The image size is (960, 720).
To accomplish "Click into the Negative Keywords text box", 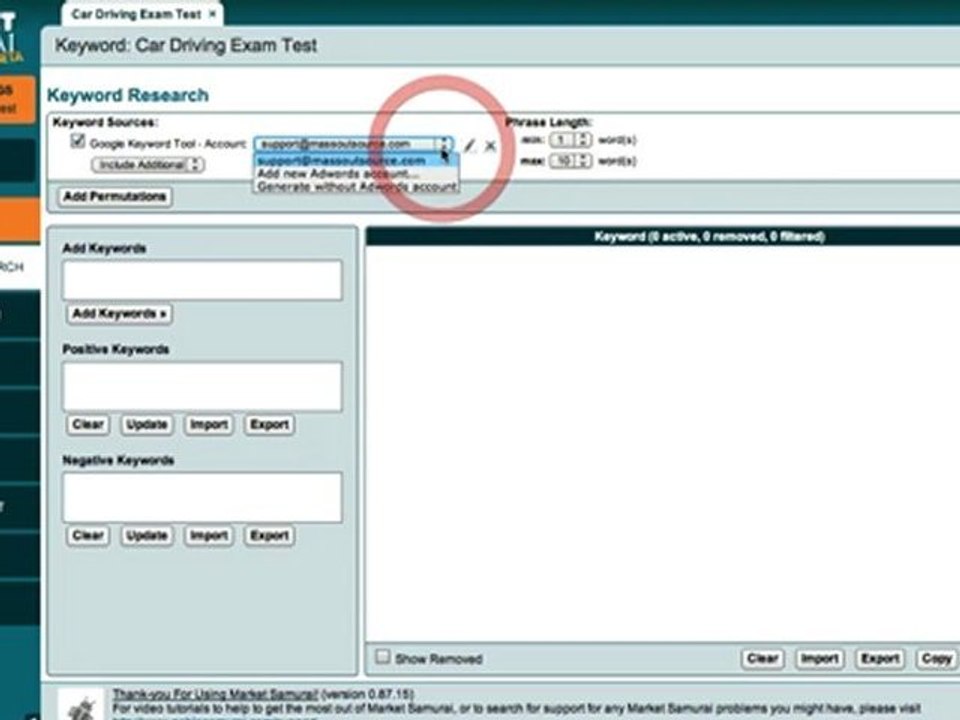I will 202,497.
